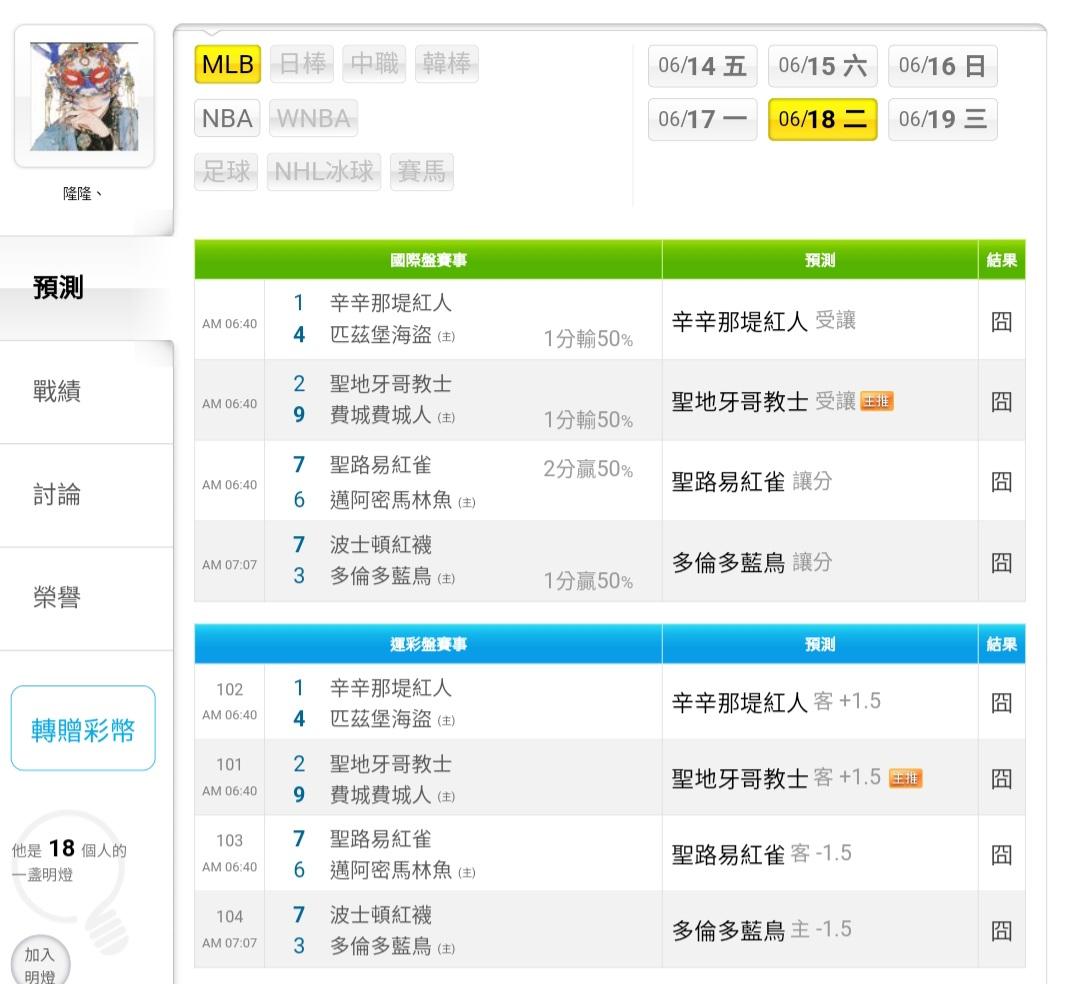The width and height of the screenshot is (1080, 984).
Task: Click the 國際盤賽事 table header
Action: click(x=428, y=260)
